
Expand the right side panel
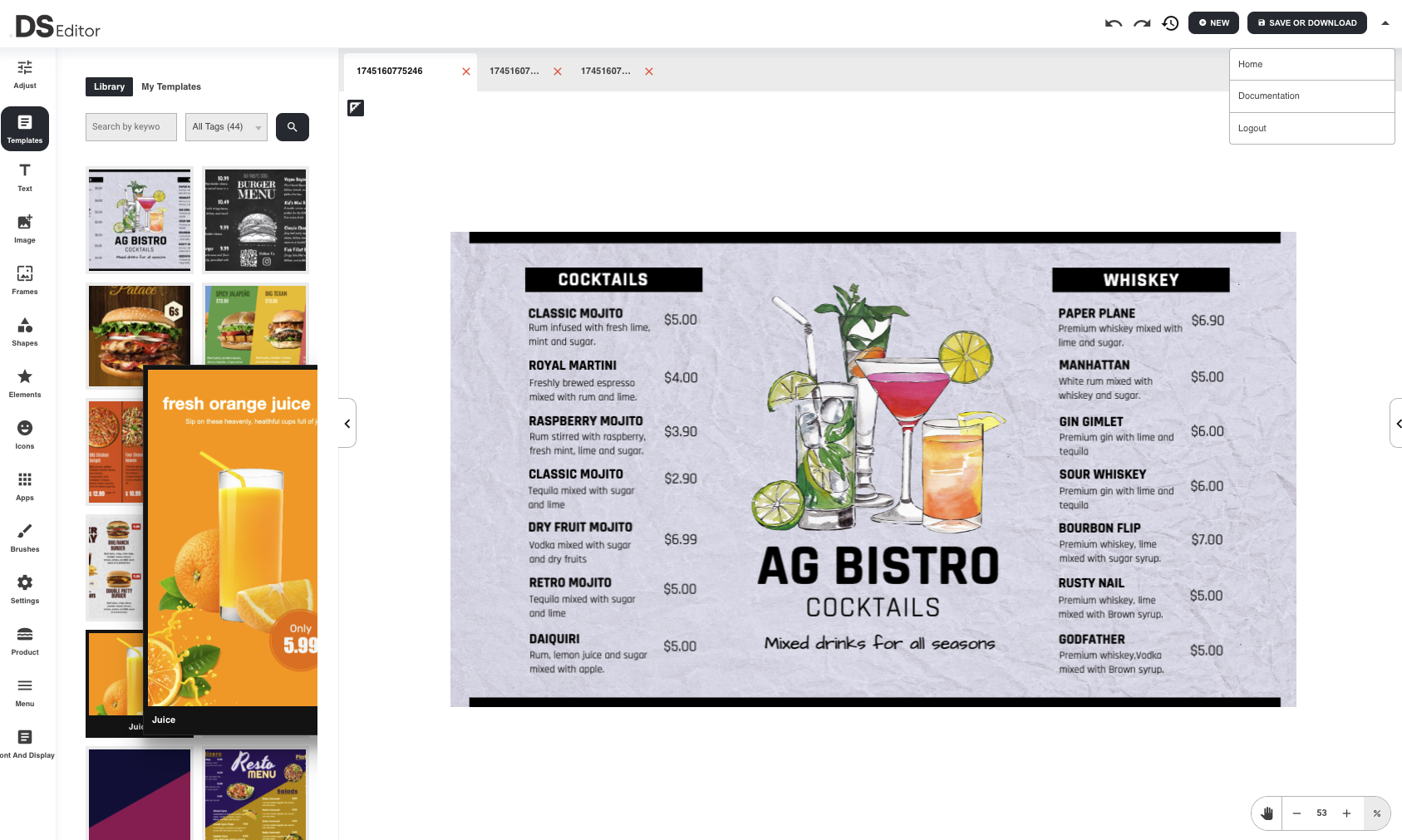(x=1397, y=423)
